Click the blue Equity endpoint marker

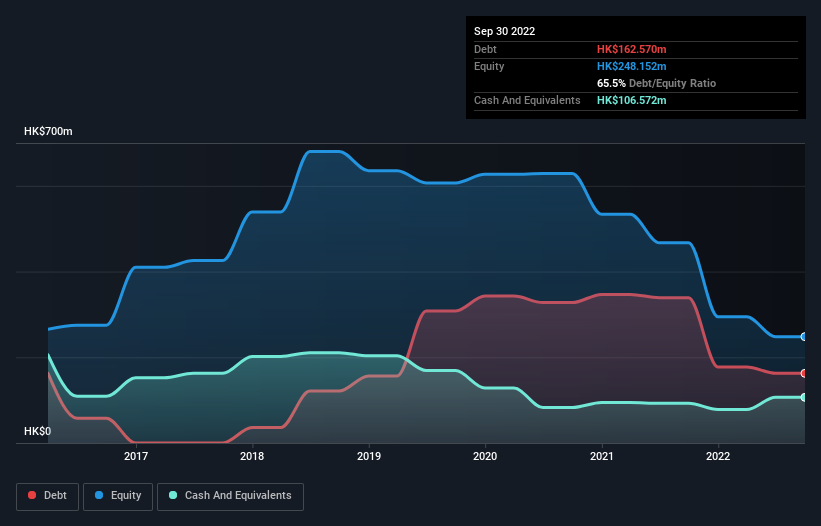(804, 337)
